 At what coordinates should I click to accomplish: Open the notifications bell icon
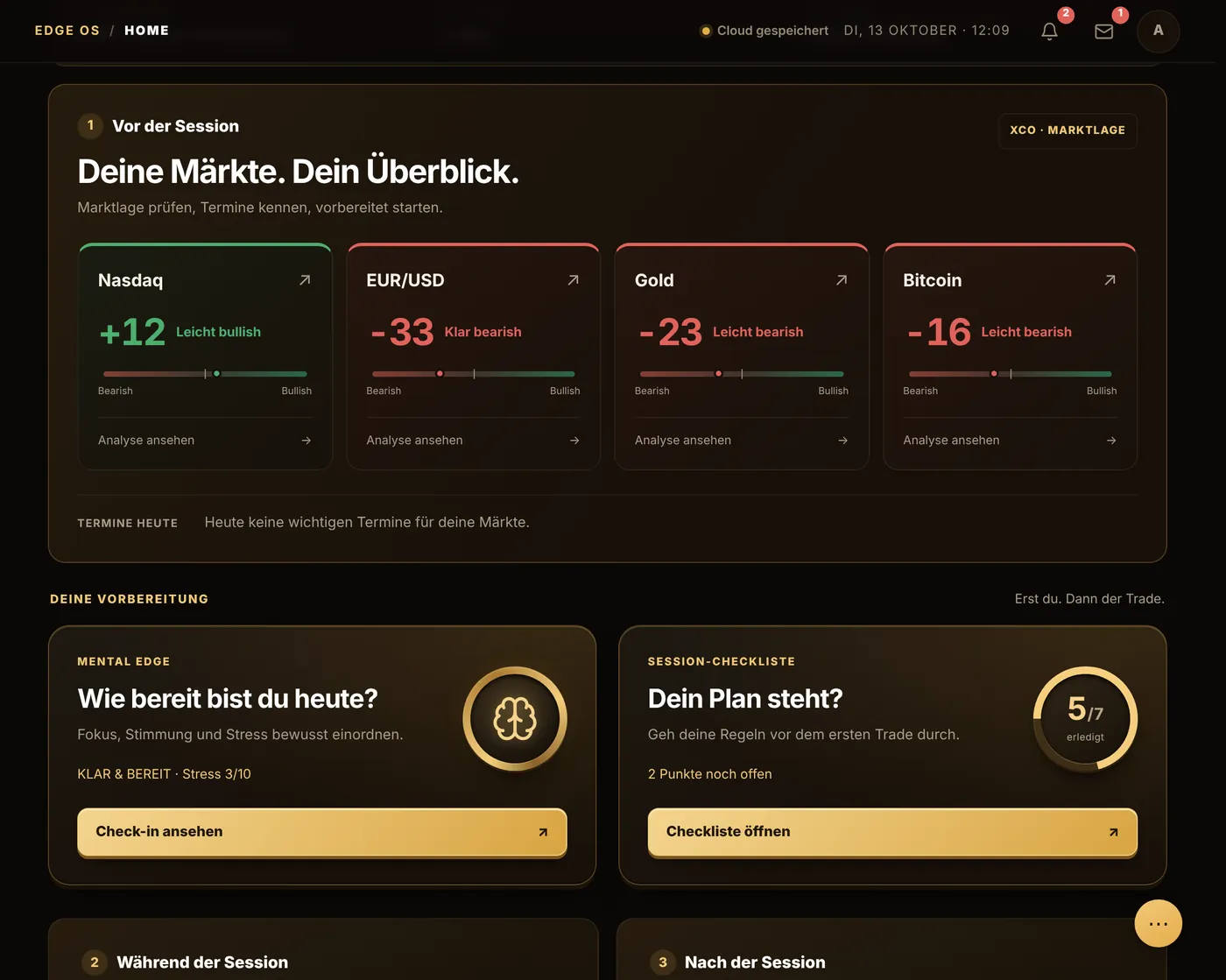point(1049,31)
